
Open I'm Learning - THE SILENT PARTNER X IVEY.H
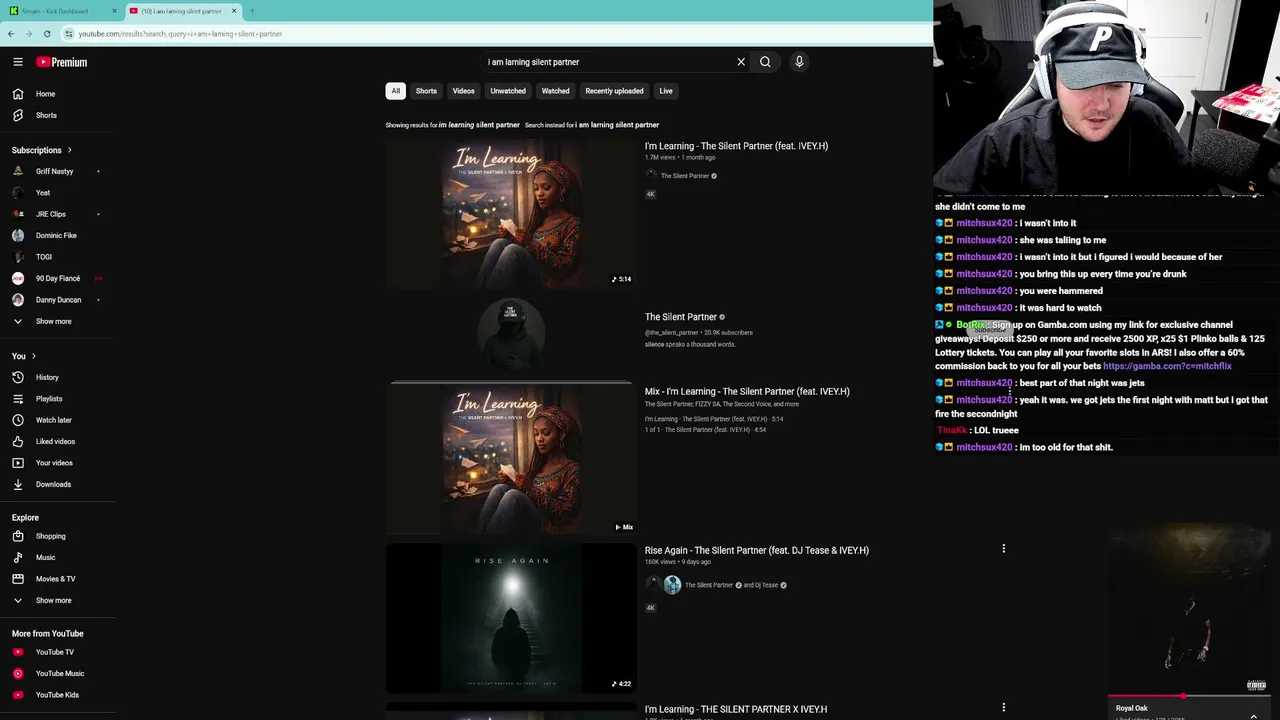click(x=735, y=709)
